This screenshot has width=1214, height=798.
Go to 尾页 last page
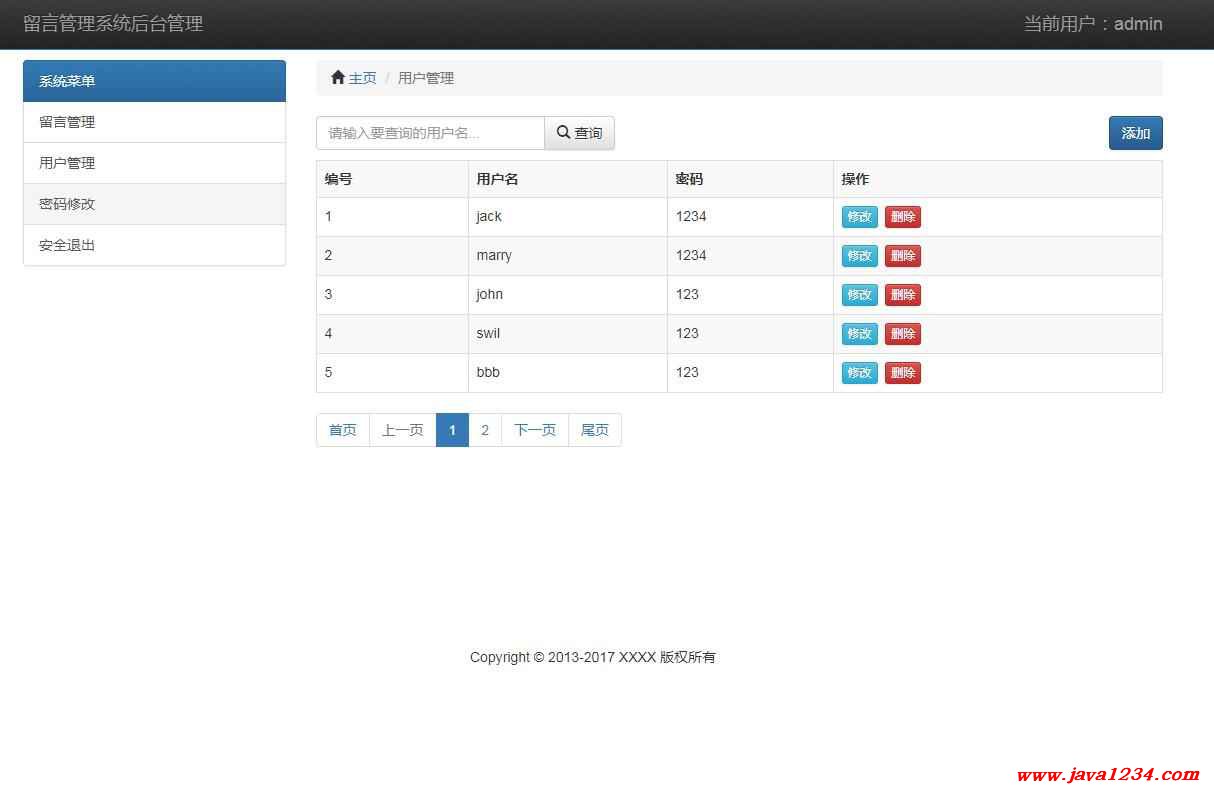(595, 430)
